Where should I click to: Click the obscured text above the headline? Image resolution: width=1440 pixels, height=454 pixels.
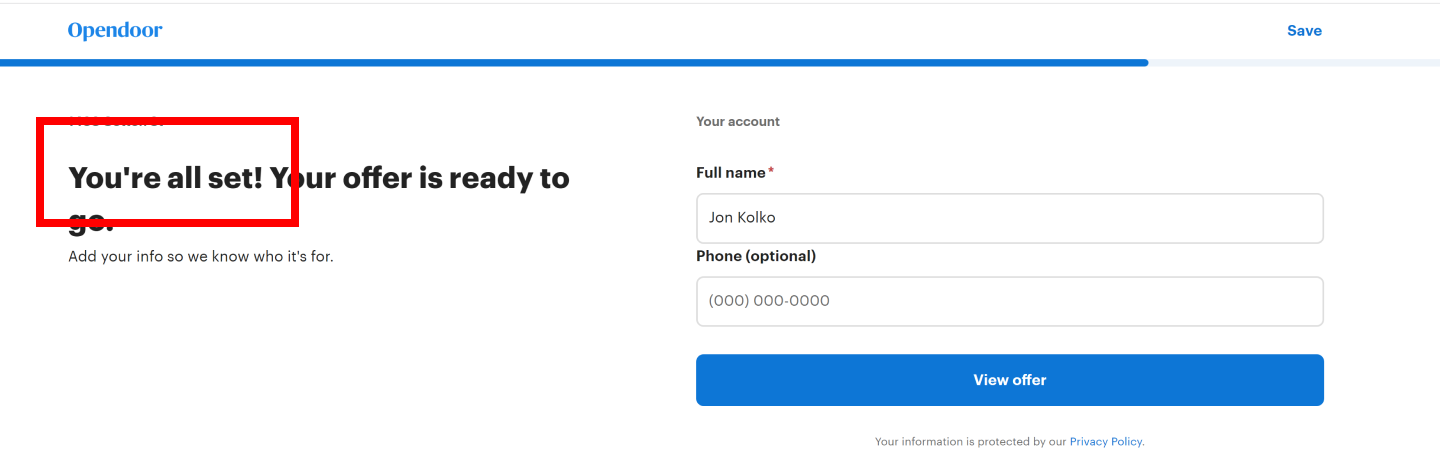coord(115,122)
